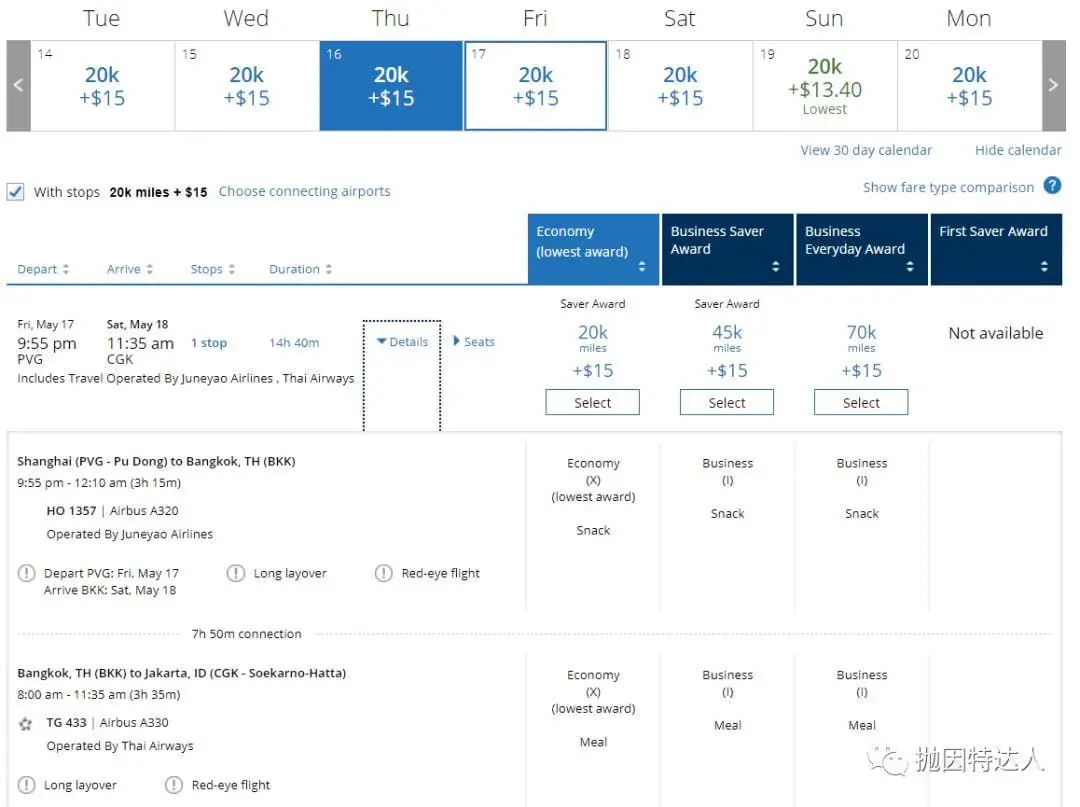Switch to First Saver Award tab
This screenshot has width=1080, height=807.
tap(996, 249)
